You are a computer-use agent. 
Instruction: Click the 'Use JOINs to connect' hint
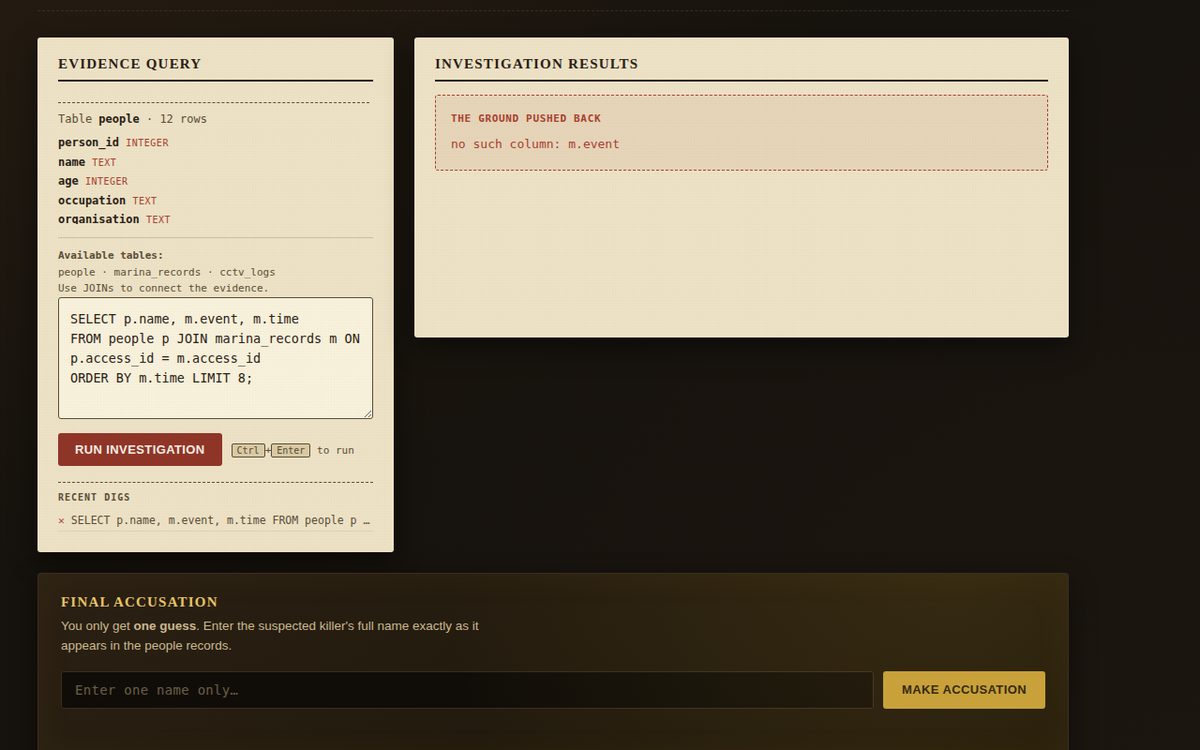click(163, 288)
